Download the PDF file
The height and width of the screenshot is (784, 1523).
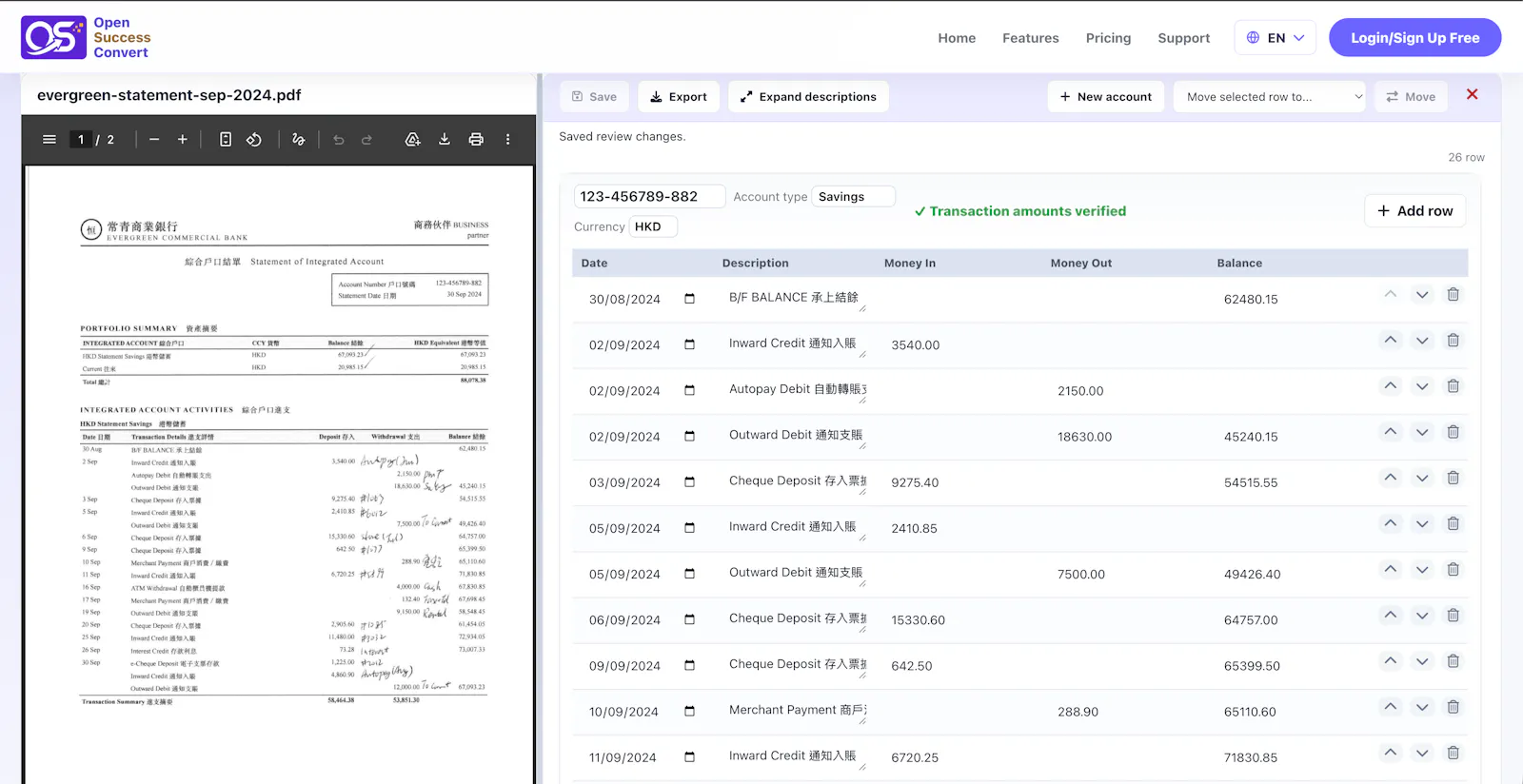[x=445, y=140]
